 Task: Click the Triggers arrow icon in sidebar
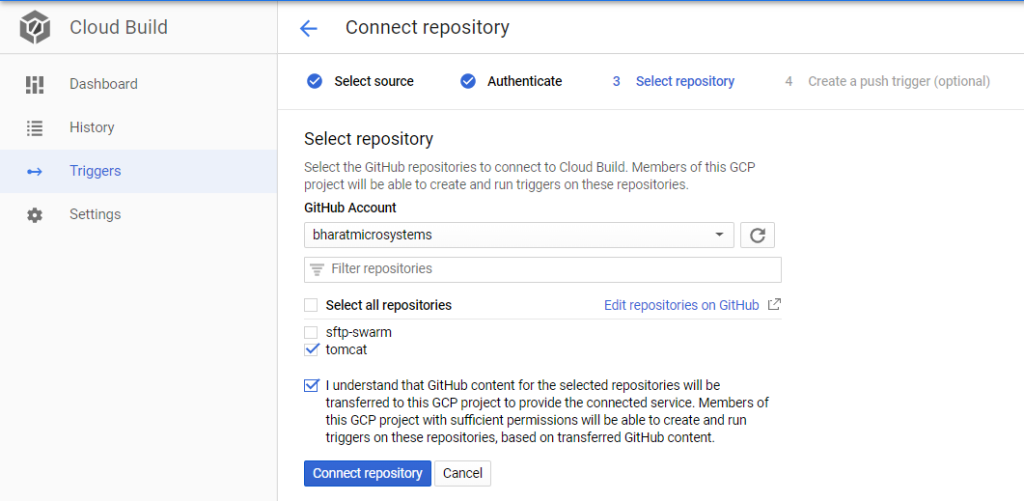coord(35,171)
